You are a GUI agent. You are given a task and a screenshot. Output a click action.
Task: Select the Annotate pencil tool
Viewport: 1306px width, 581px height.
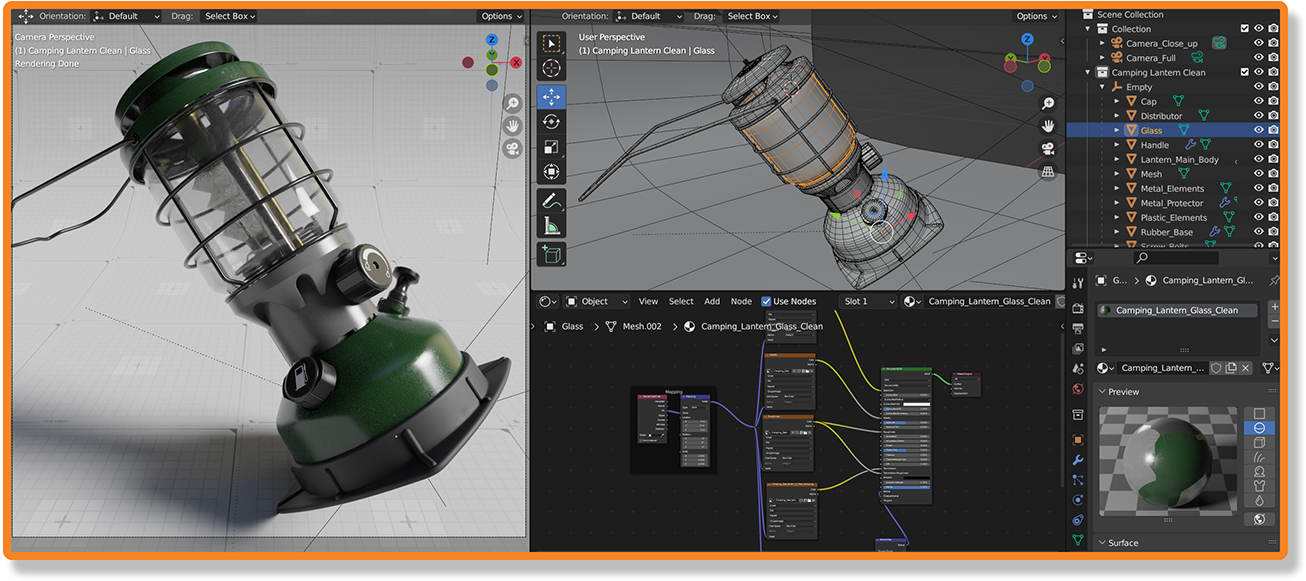click(551, 201)
